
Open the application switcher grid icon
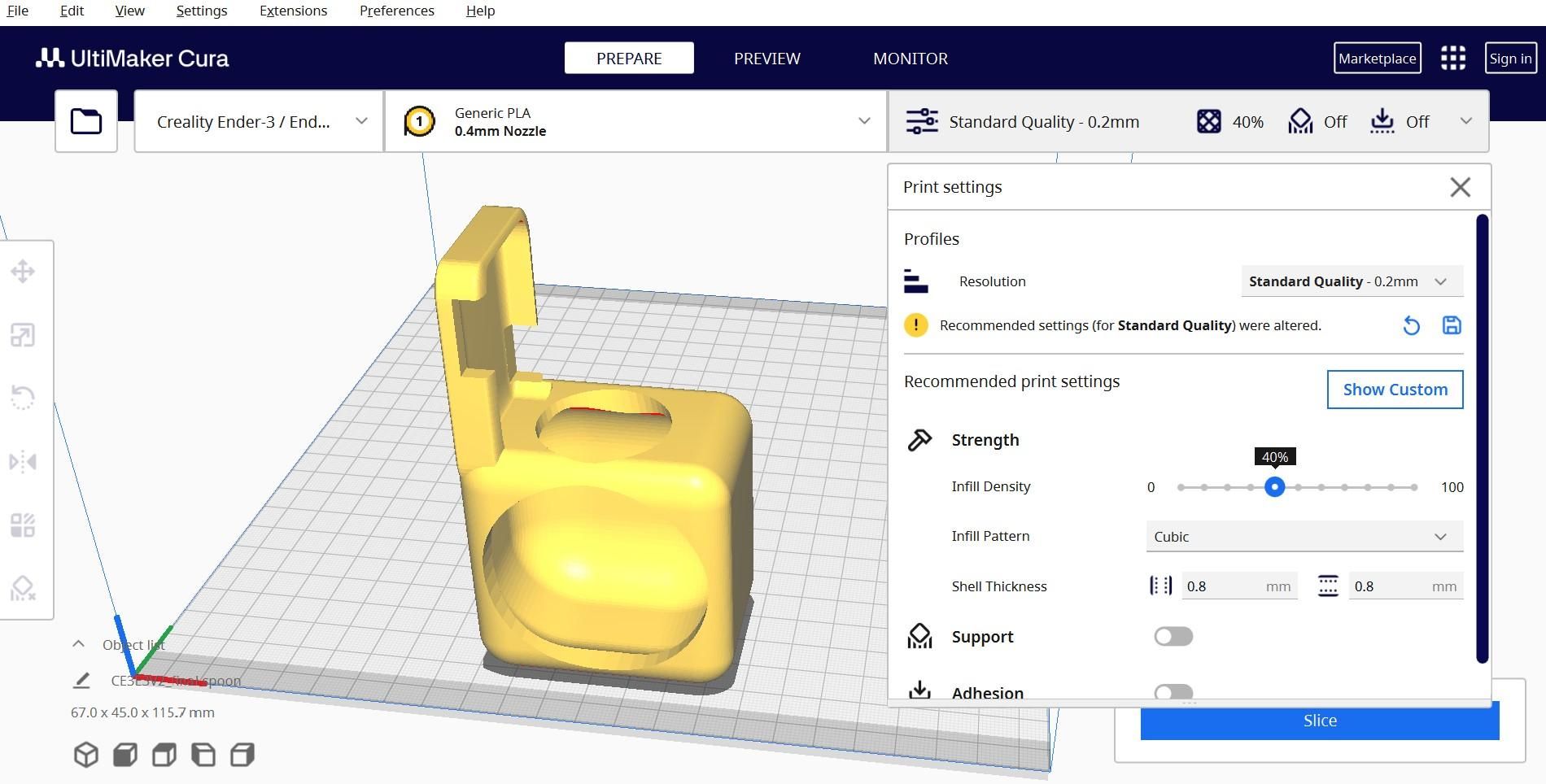(x=1453, y=58)
